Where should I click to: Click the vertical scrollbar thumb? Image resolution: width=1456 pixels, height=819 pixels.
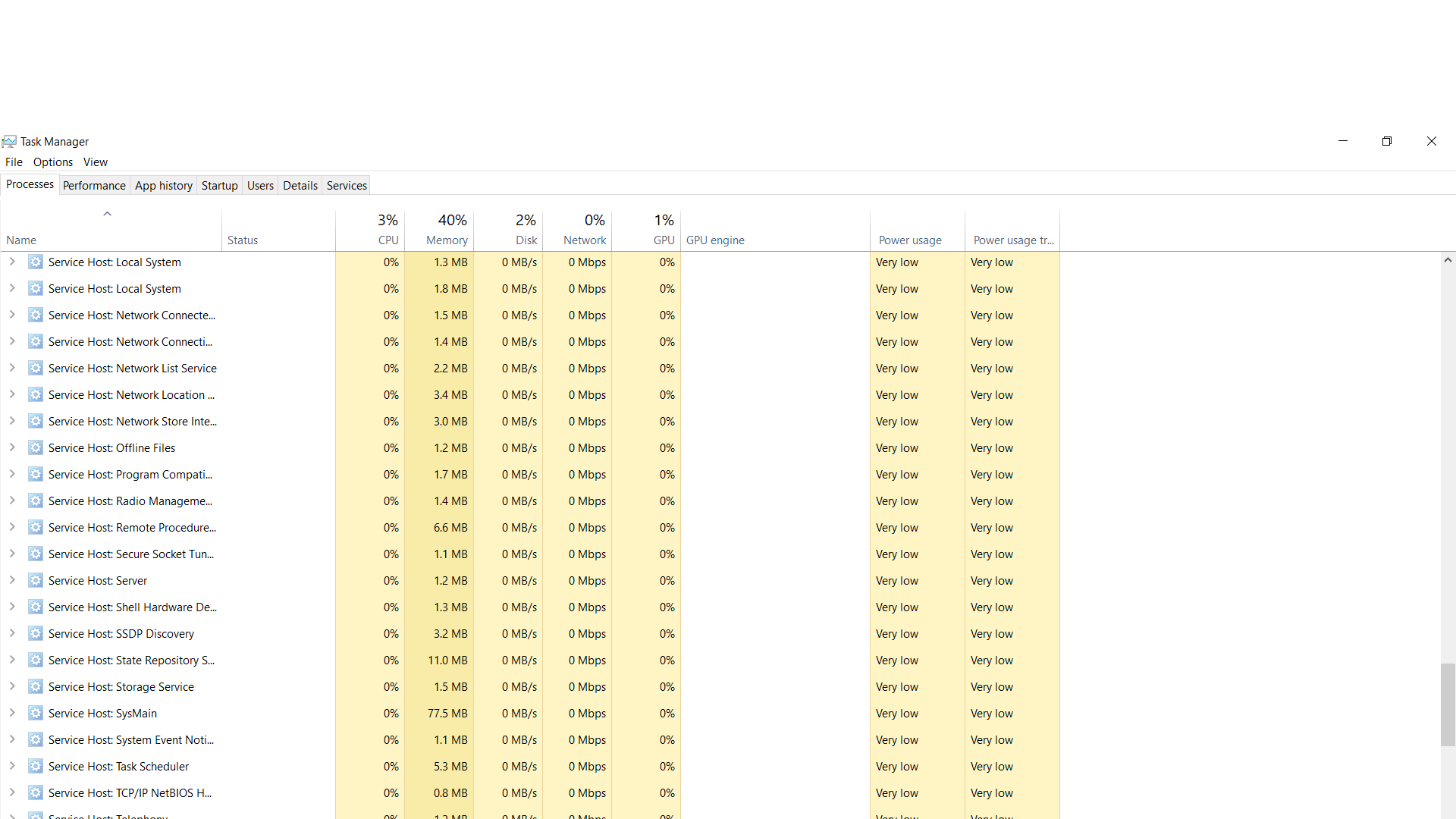1448,704
